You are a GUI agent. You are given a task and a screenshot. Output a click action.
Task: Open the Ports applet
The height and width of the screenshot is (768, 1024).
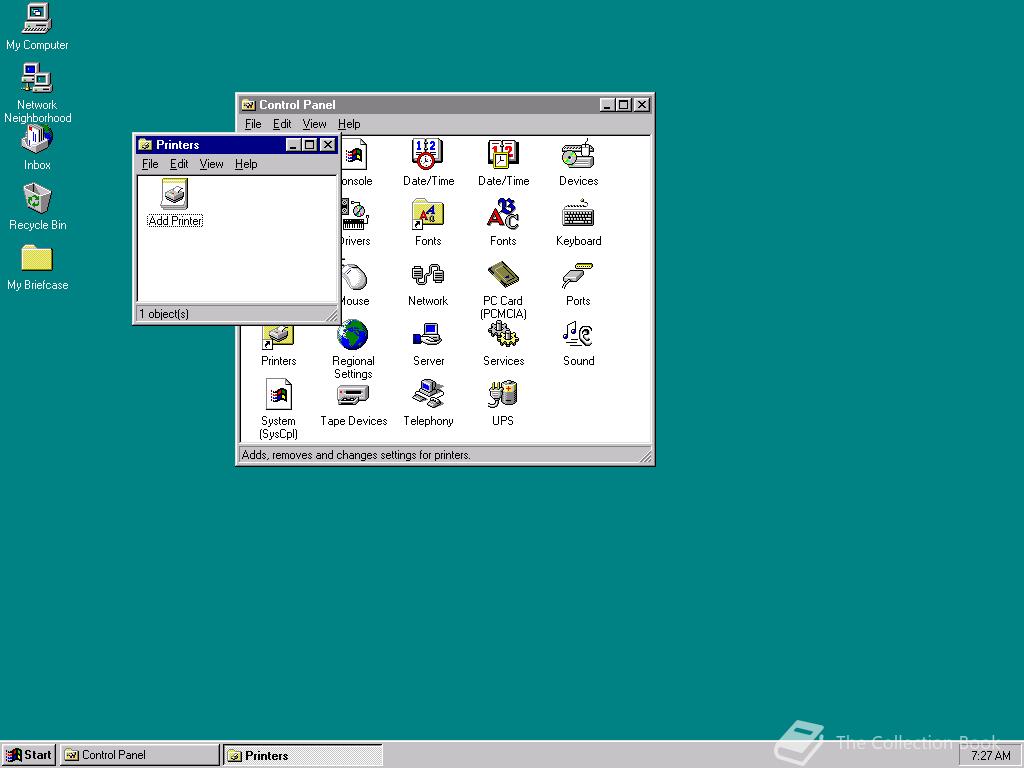(x=578, y=283)
